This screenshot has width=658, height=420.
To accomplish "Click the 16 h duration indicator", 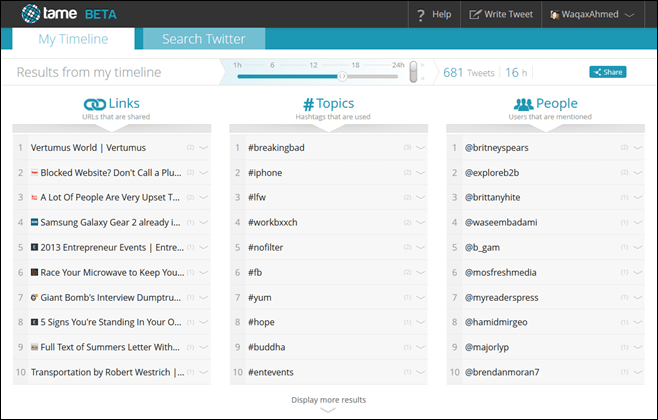I will tap(516, 73).
